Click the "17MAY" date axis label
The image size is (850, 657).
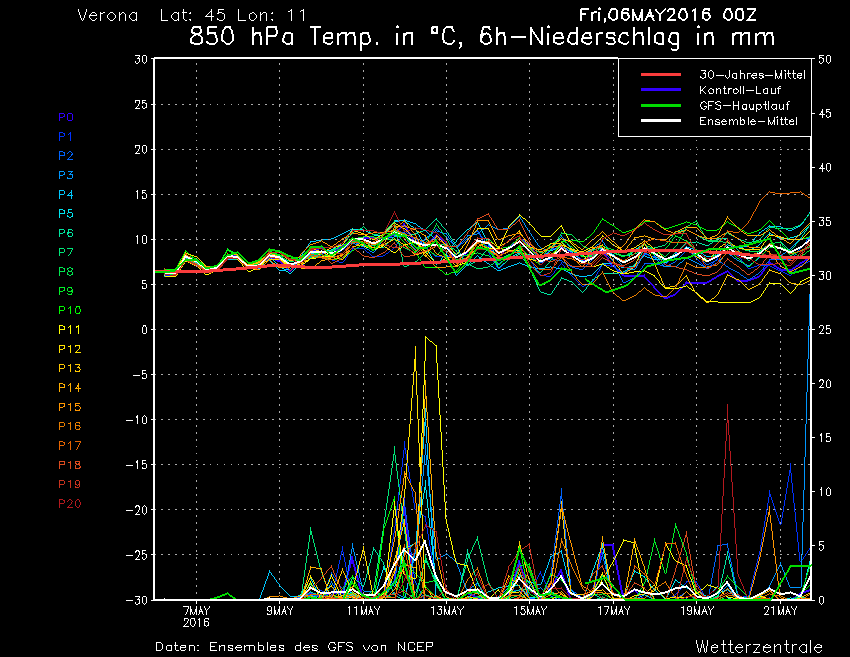point(614,611)
